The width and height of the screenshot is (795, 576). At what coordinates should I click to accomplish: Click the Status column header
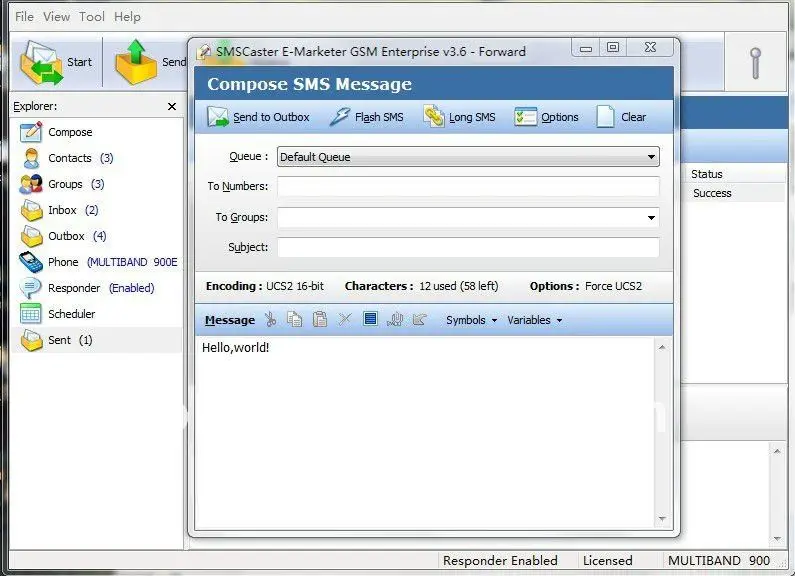tap(706, 174)
